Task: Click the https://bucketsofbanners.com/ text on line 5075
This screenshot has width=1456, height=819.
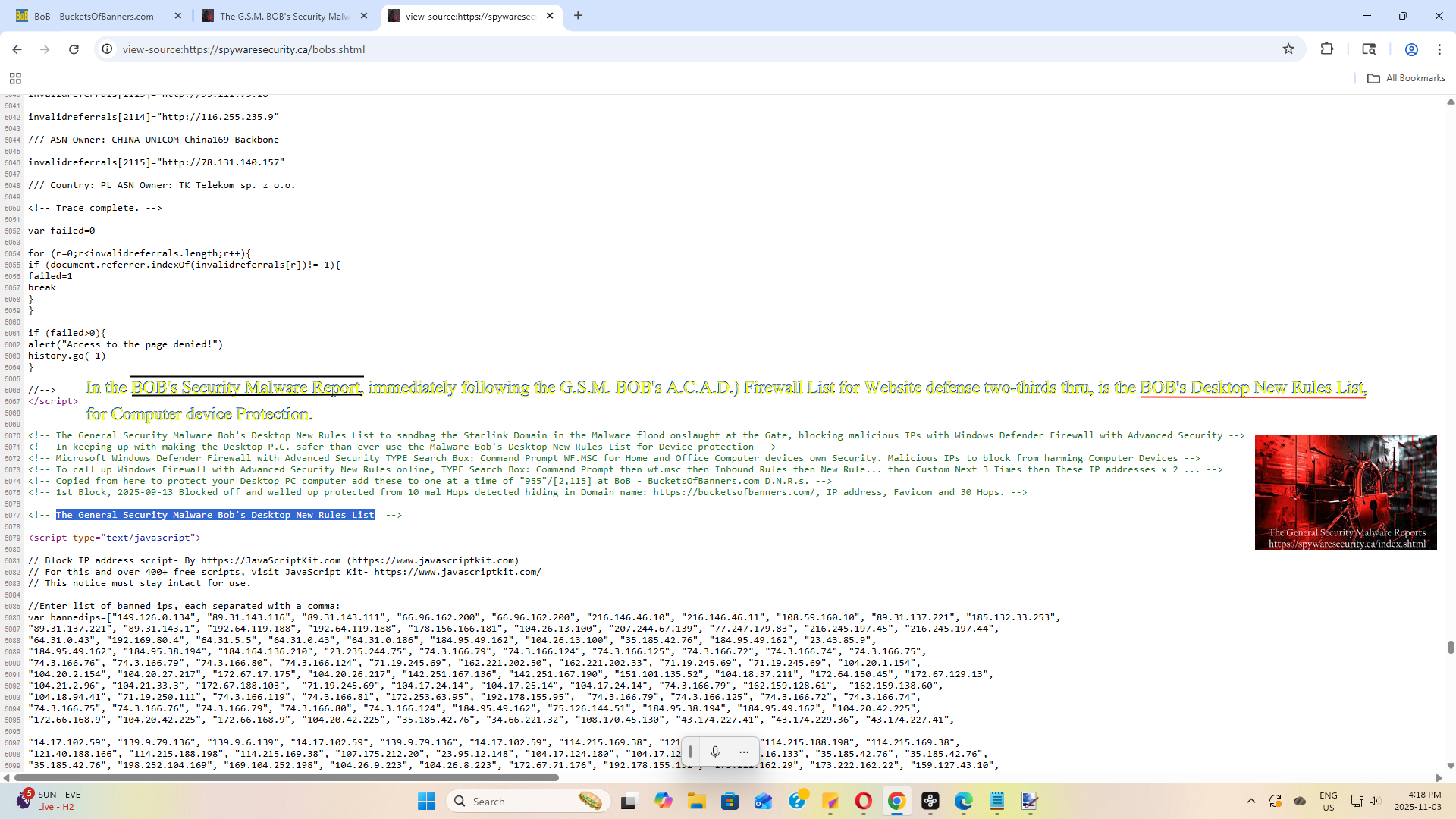Action: (734, 492)
